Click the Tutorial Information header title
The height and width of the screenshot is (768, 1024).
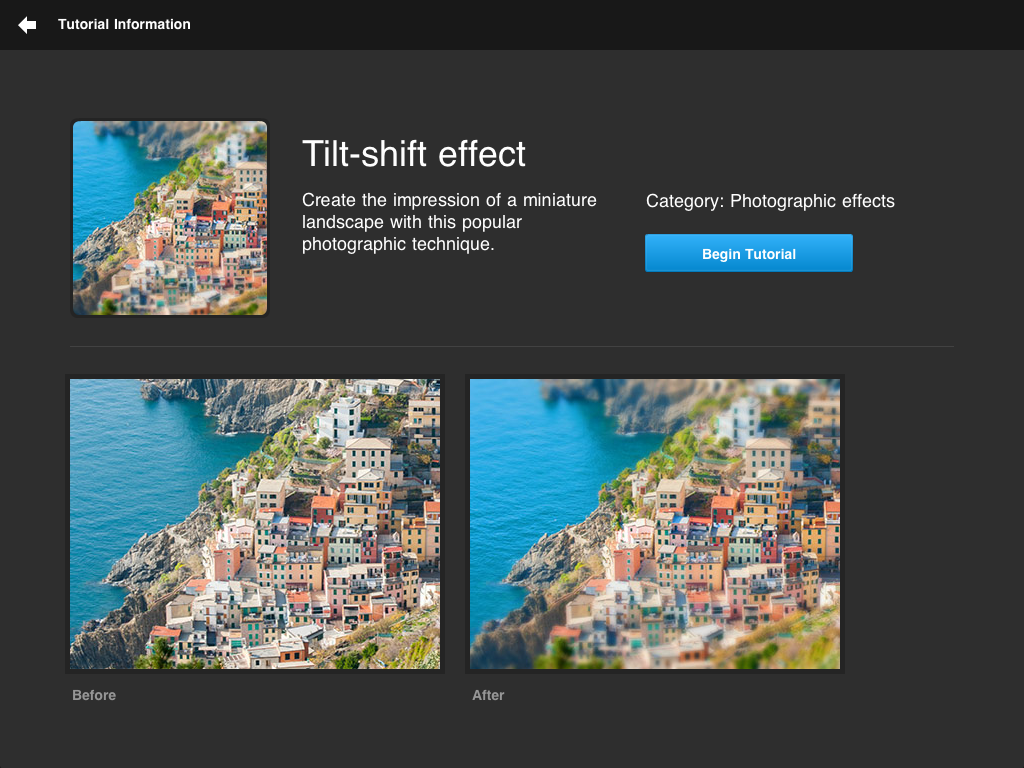coord(124,25)
